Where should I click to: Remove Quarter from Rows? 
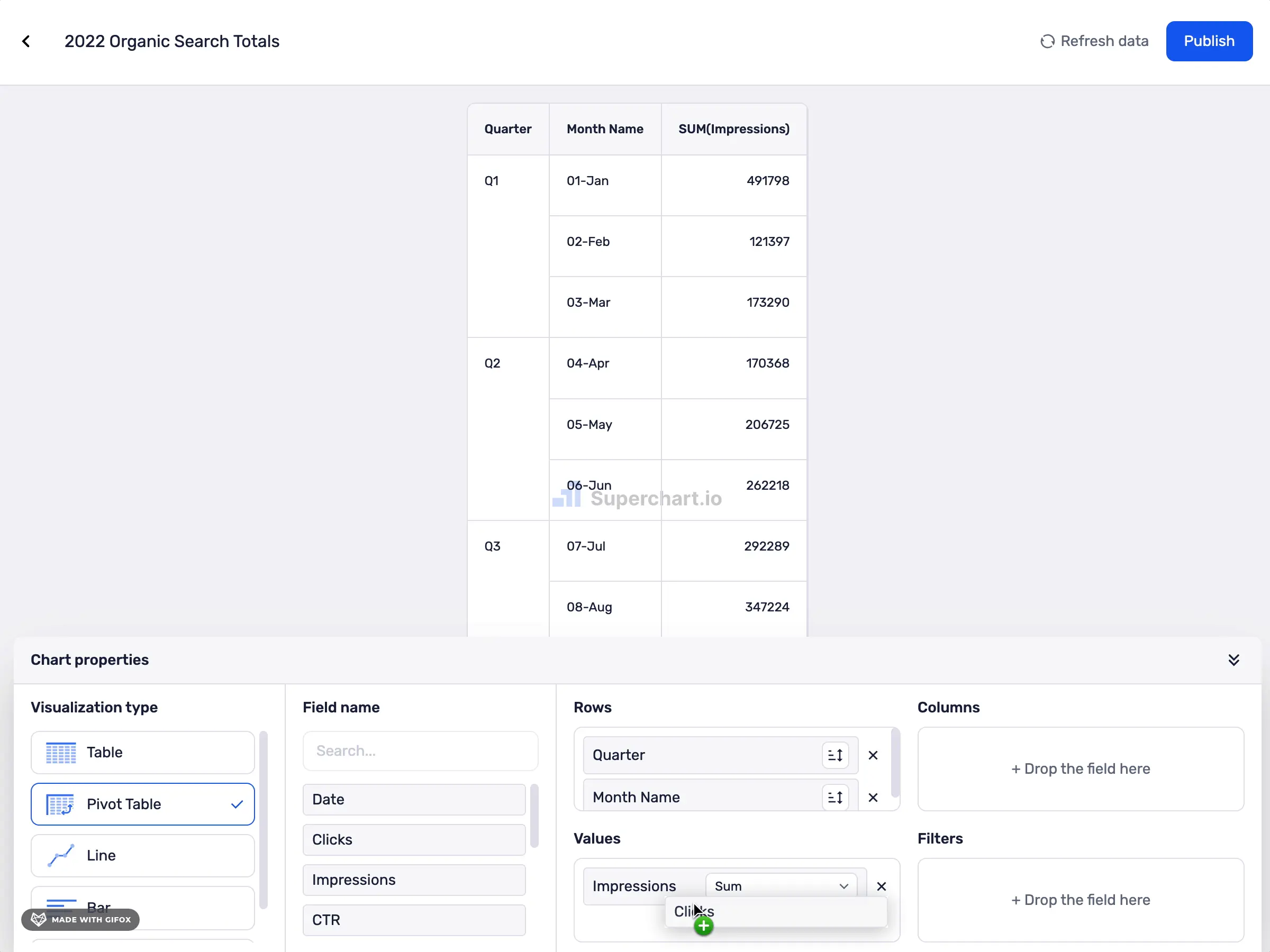pos(873,755)
